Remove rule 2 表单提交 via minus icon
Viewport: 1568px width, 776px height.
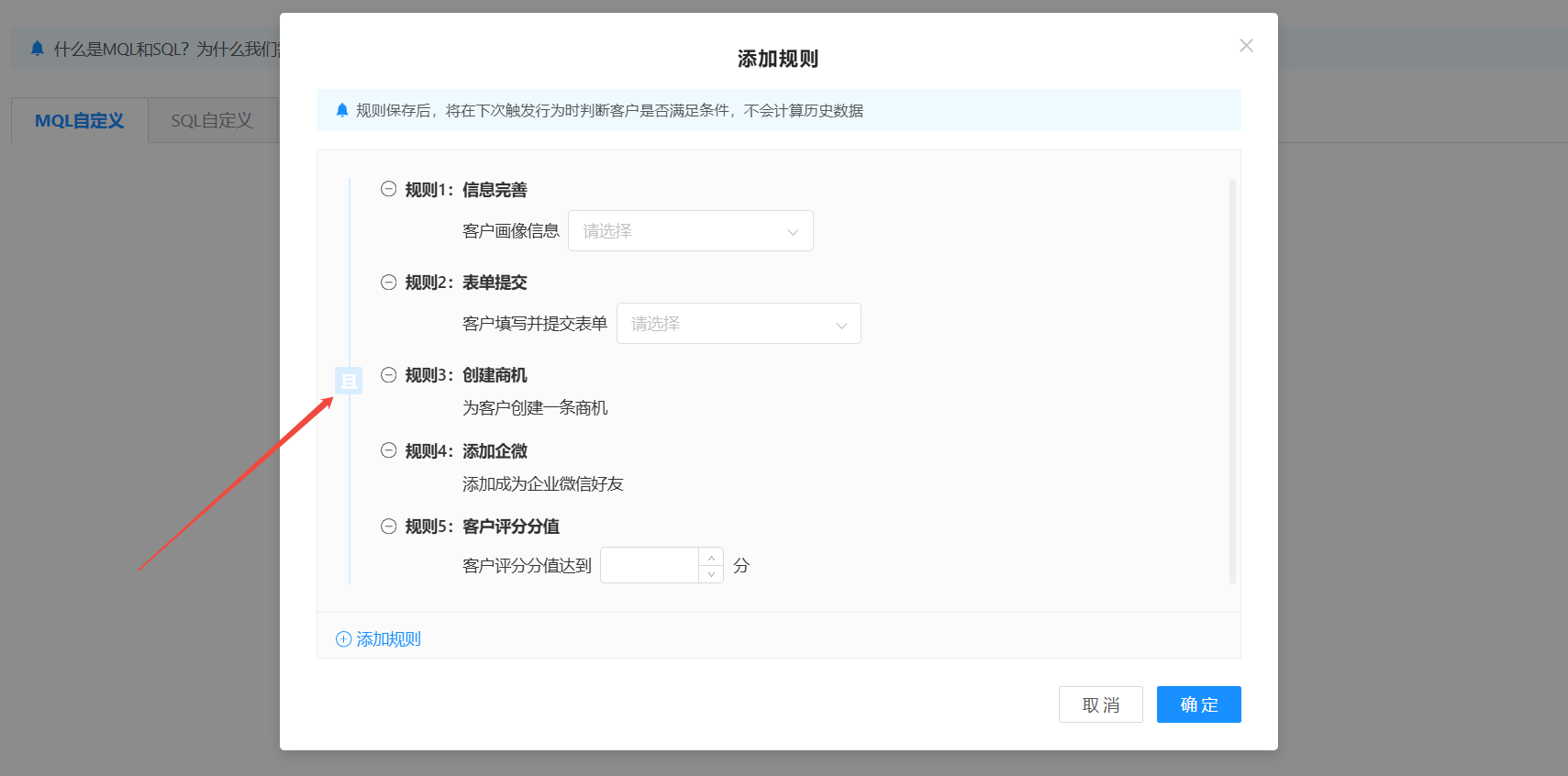(388, 282)
